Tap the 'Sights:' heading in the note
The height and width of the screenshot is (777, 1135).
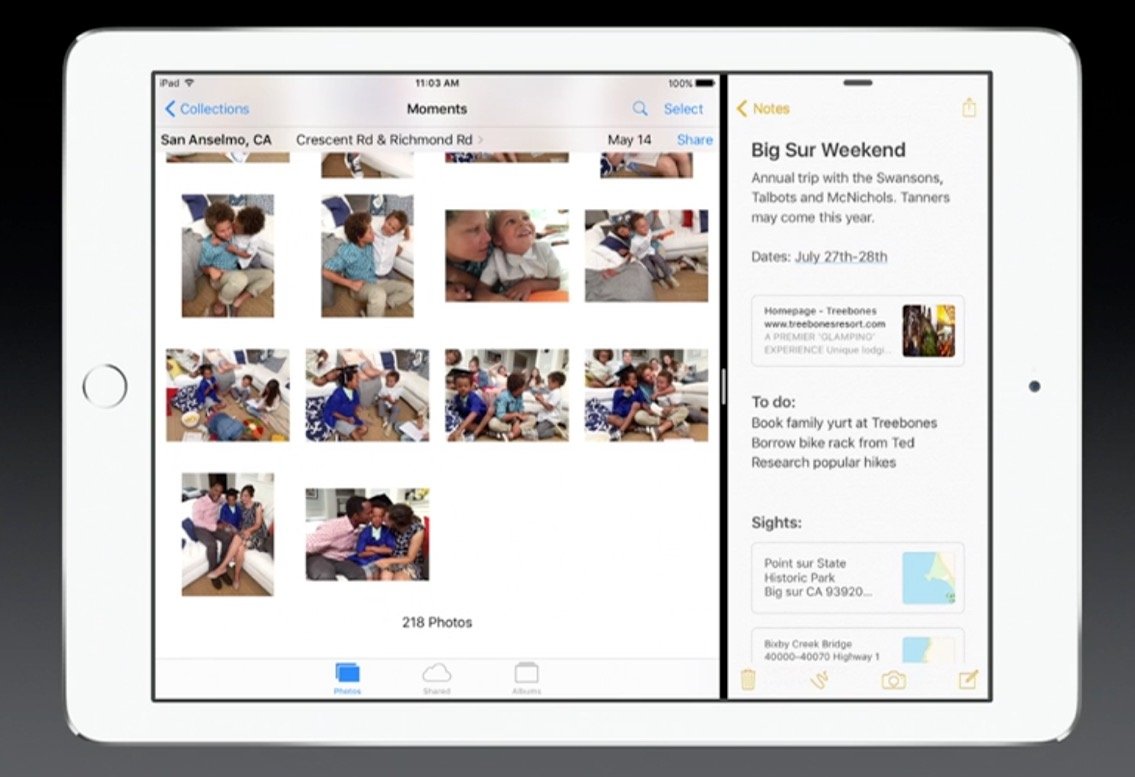click(x=776, y=523)
